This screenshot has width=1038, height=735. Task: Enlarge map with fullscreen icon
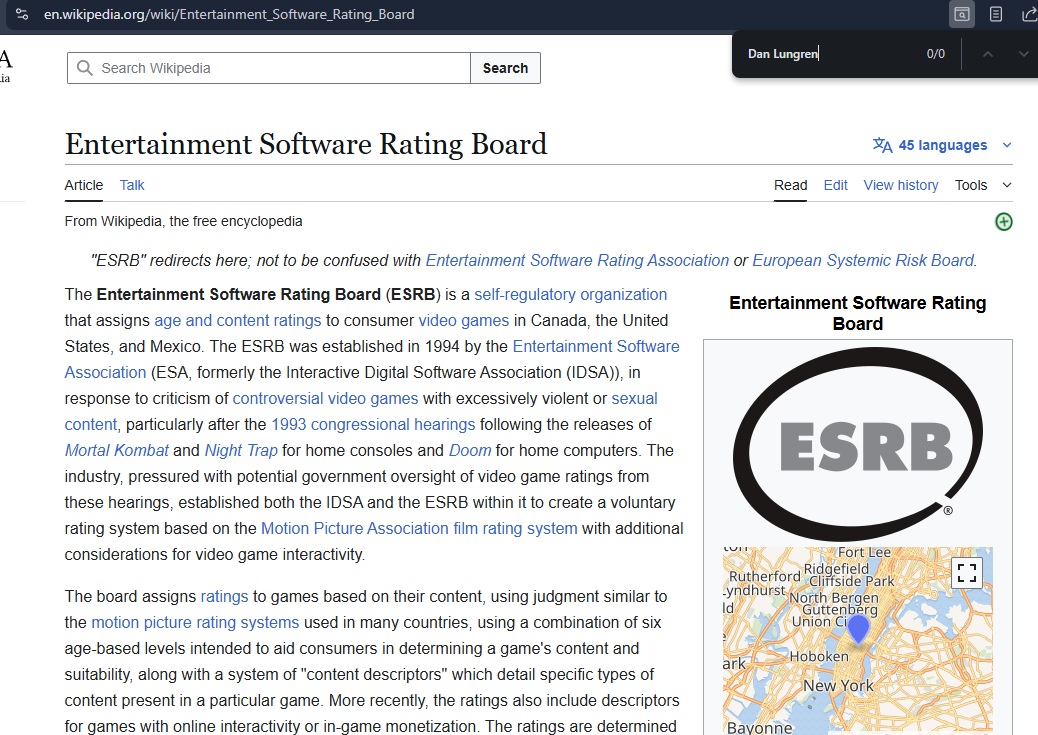(x=967, y=572)
